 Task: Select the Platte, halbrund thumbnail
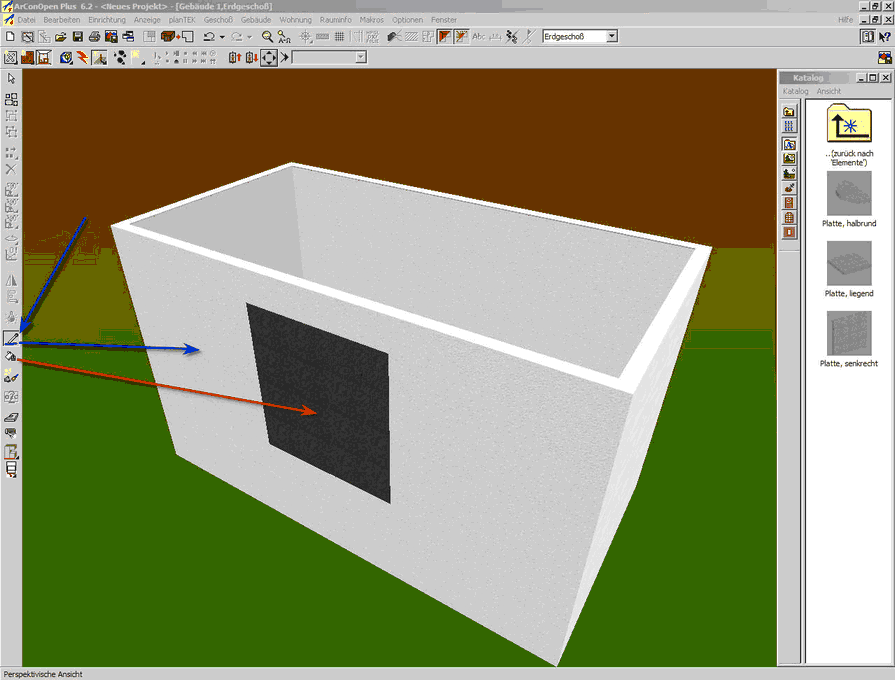coord(848,193)
